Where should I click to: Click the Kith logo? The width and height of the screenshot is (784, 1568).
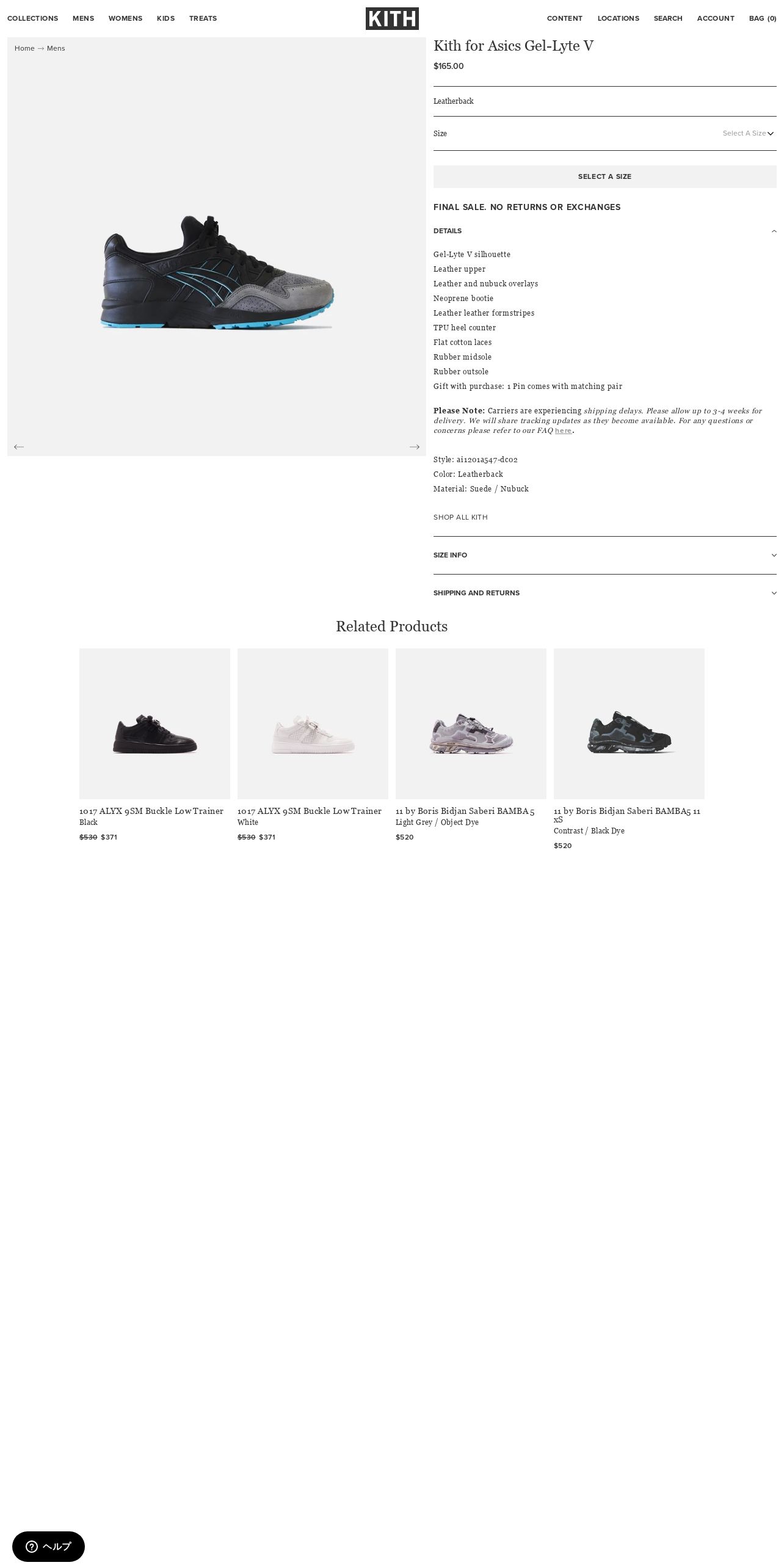pyautogui.click(x=392, y=18)
